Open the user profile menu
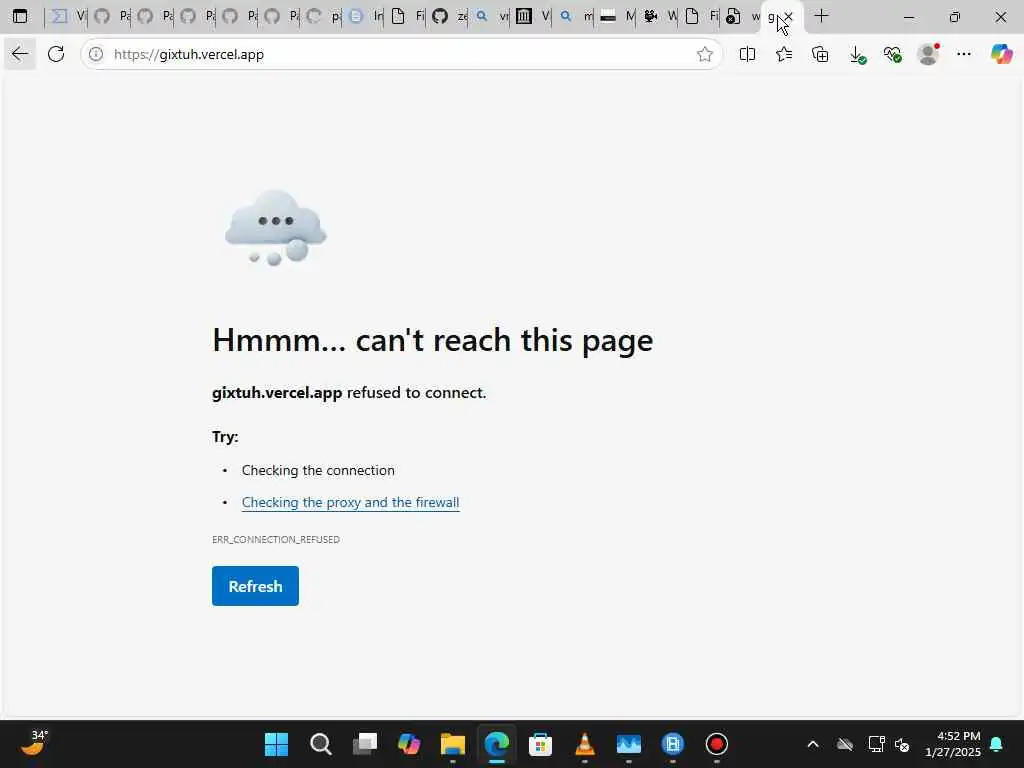 [x=928, y=54]
